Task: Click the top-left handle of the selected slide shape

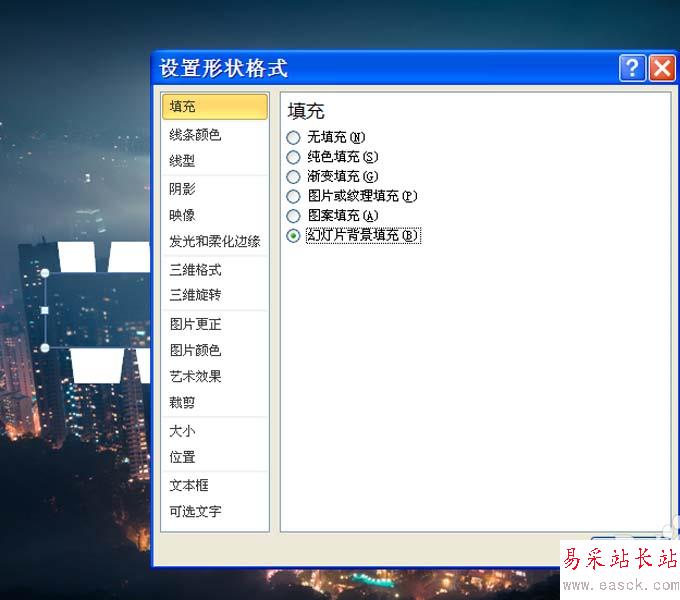Action: pos(45,273)
